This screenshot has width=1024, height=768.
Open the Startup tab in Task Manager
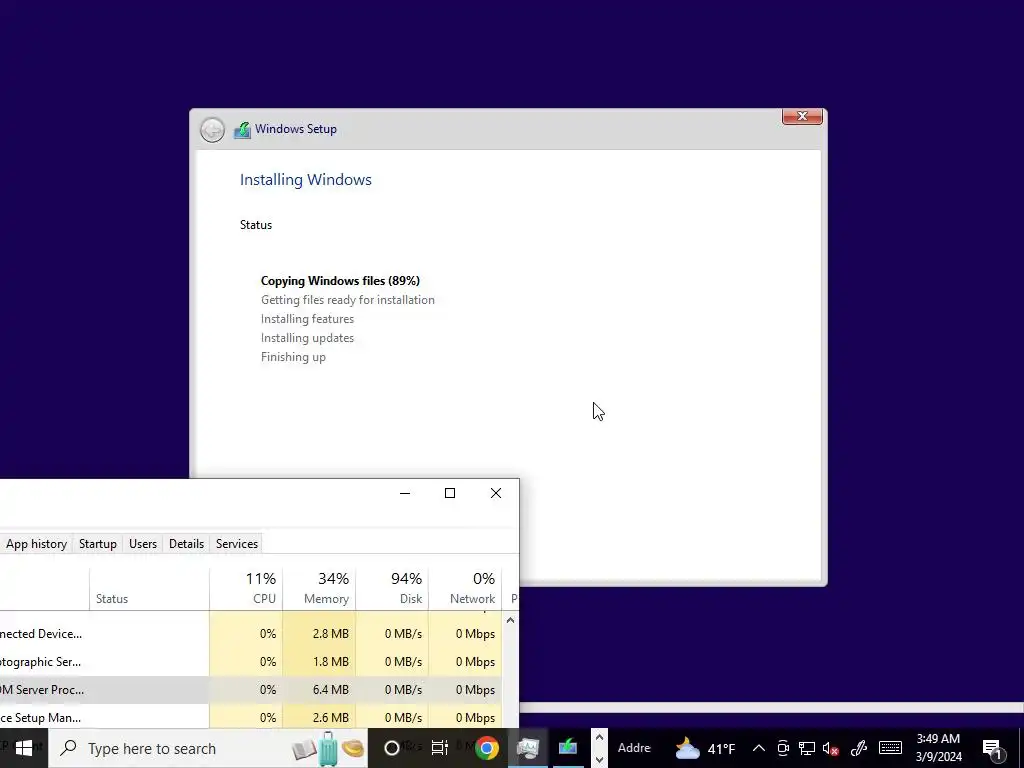click(x=98, y=543)
